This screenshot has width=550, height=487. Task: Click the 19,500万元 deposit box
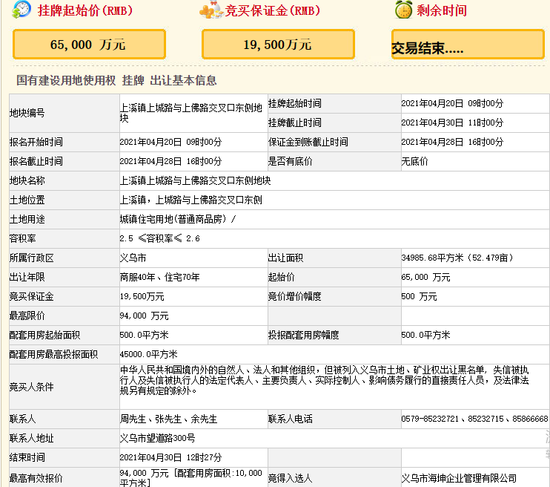tap(278, 44)
